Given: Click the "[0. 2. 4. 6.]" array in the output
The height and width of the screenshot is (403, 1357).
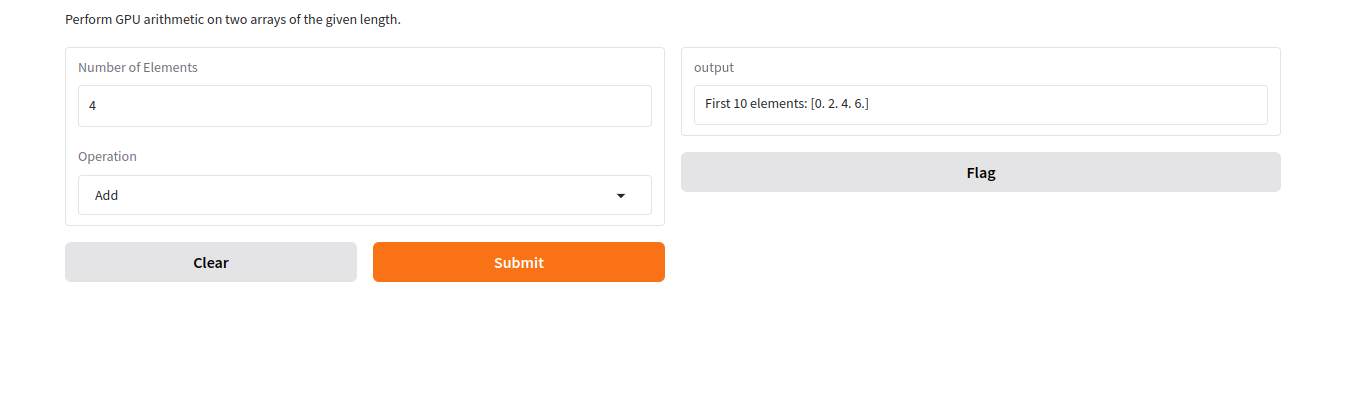Looking at the screenshot, I should tap(839, 104).
